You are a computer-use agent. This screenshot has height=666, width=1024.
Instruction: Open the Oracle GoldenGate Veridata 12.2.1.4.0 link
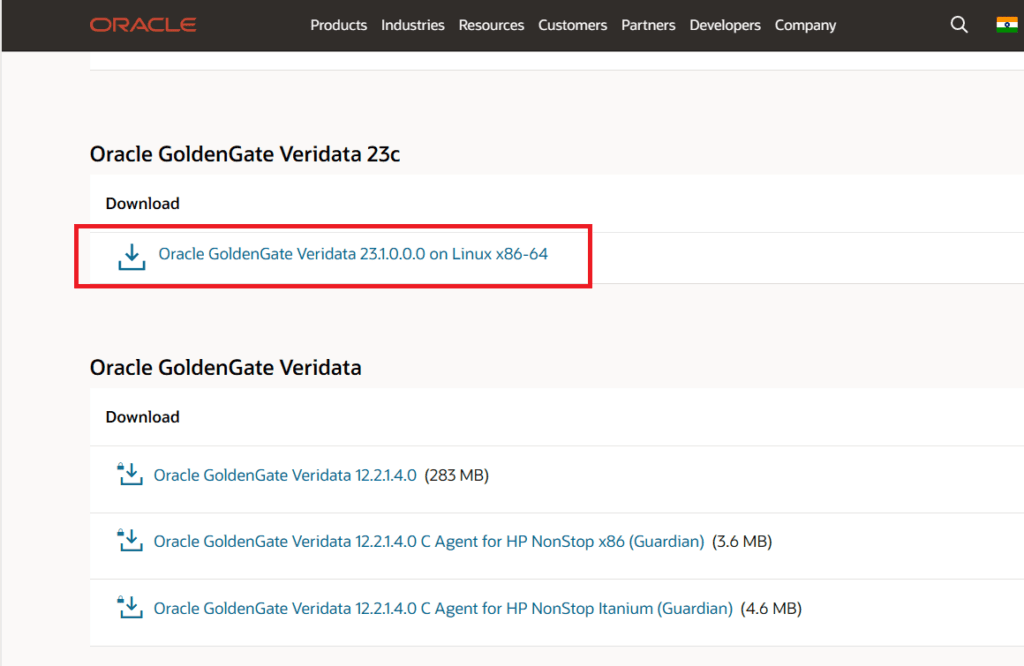[x=285, y=475]
